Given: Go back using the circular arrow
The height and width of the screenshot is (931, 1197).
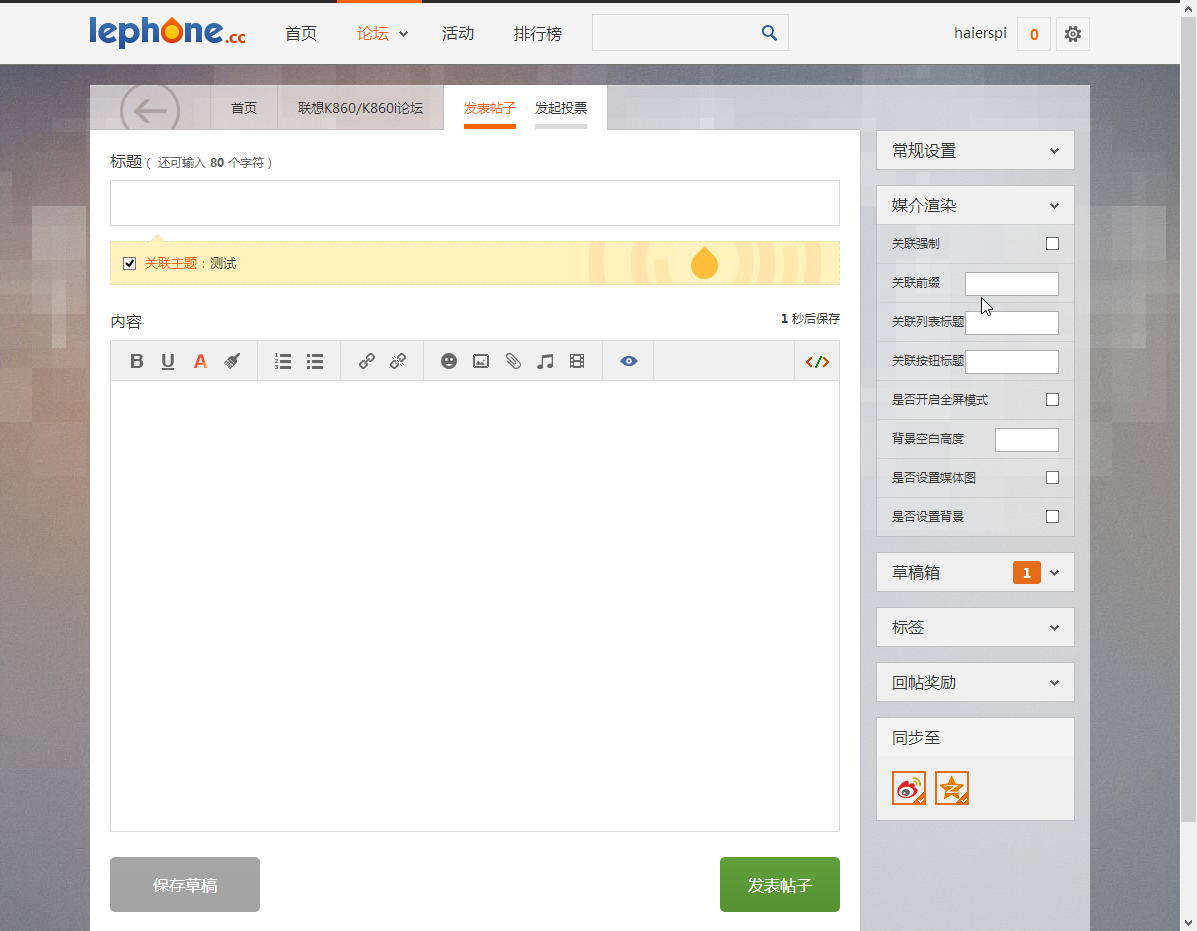Looking at the screenshot, I should point(150,111).
